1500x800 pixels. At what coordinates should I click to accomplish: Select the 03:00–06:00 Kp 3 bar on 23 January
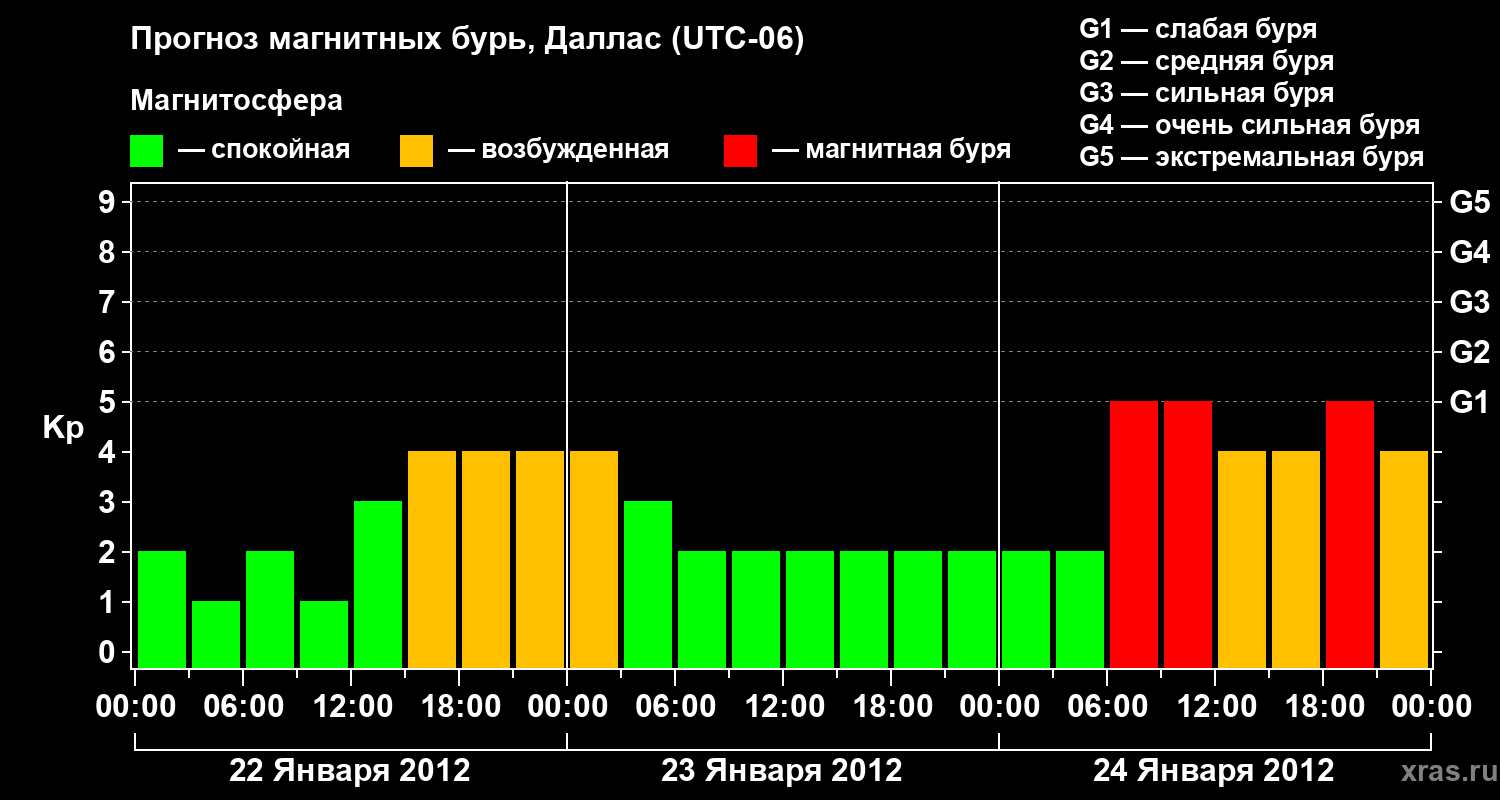(x=648, y=584)
